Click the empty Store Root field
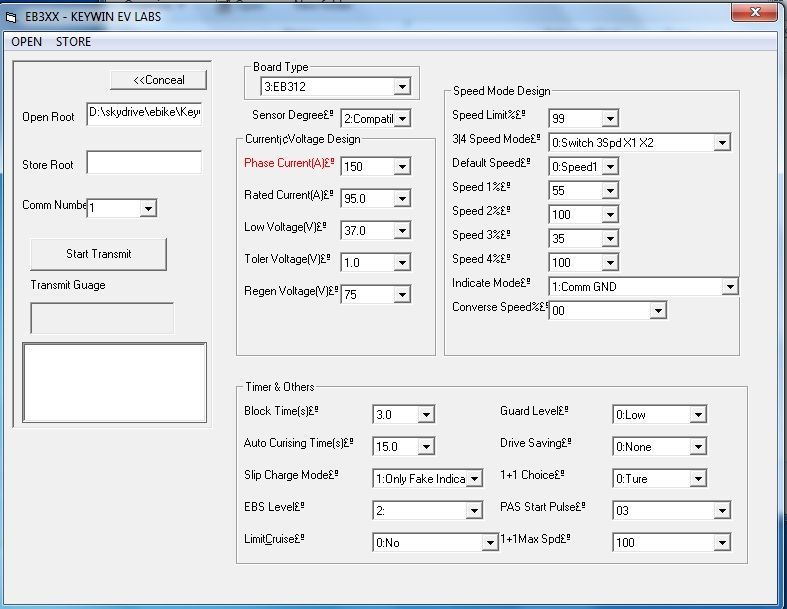 coord(143,163)
